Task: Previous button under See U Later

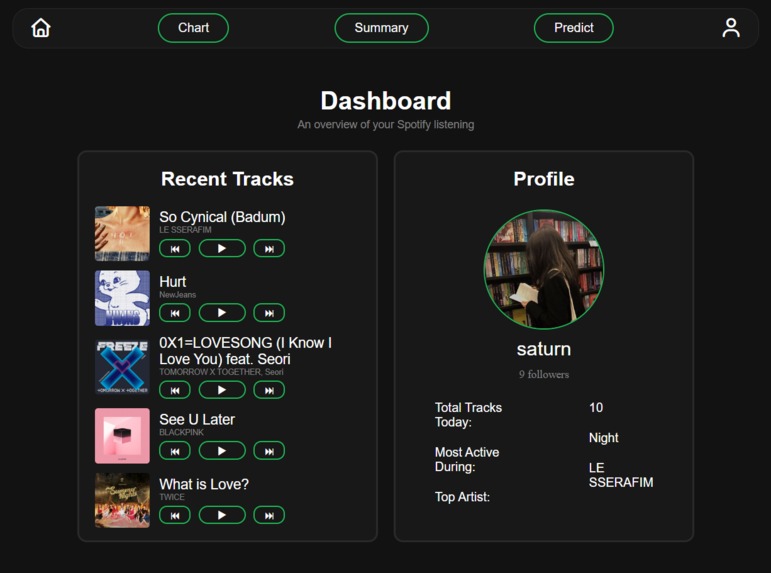Action: tap(175, 451)
